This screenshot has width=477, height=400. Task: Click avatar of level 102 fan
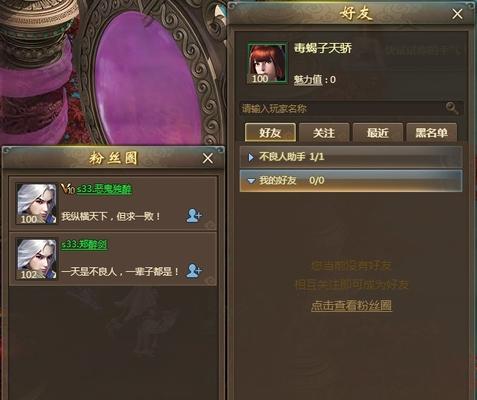coord(37,259)
